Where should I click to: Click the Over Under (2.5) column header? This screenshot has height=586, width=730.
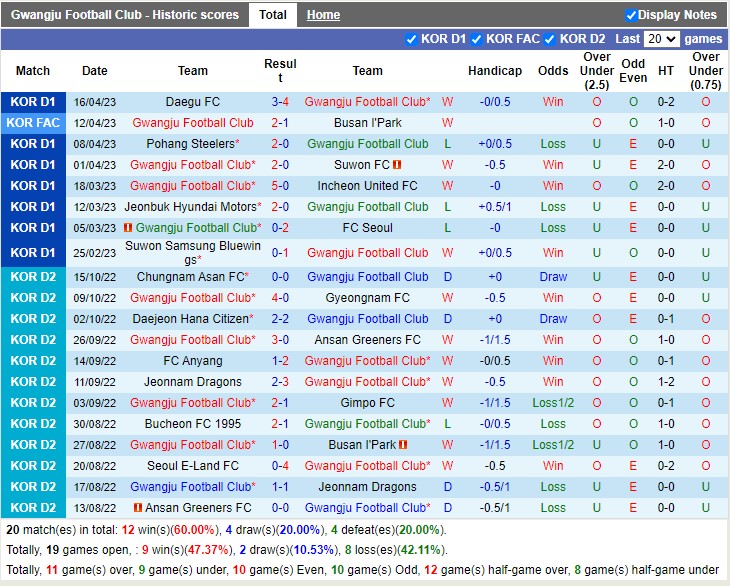coord(597,71)
